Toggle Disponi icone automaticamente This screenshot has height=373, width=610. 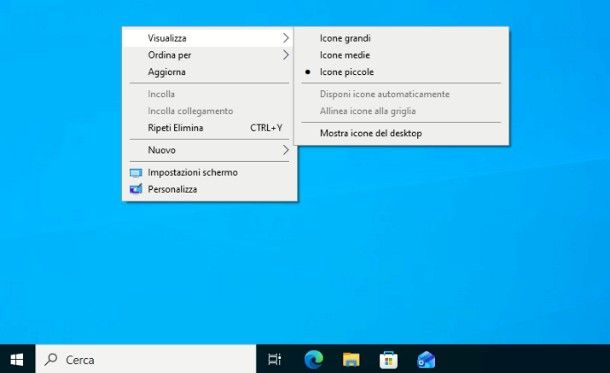coord(401,94)
